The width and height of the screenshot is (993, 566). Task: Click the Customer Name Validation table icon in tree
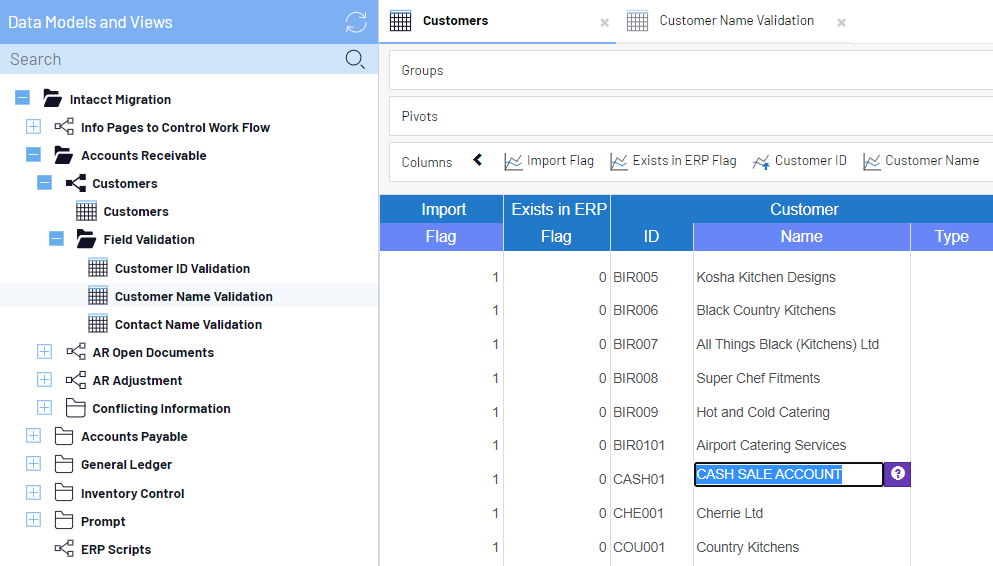(98, 296)
